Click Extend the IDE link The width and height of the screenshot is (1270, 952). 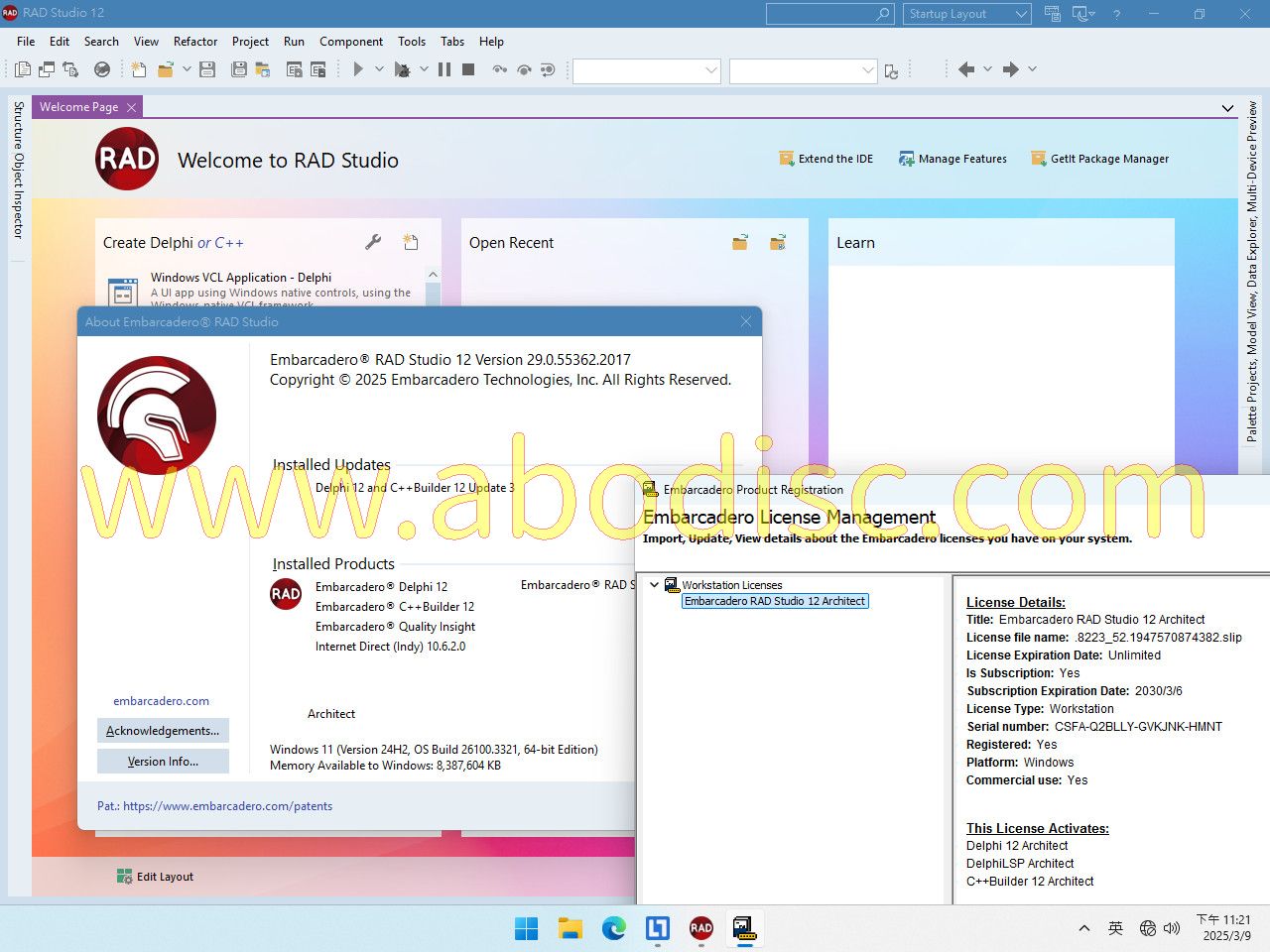(x=825, y=159)
